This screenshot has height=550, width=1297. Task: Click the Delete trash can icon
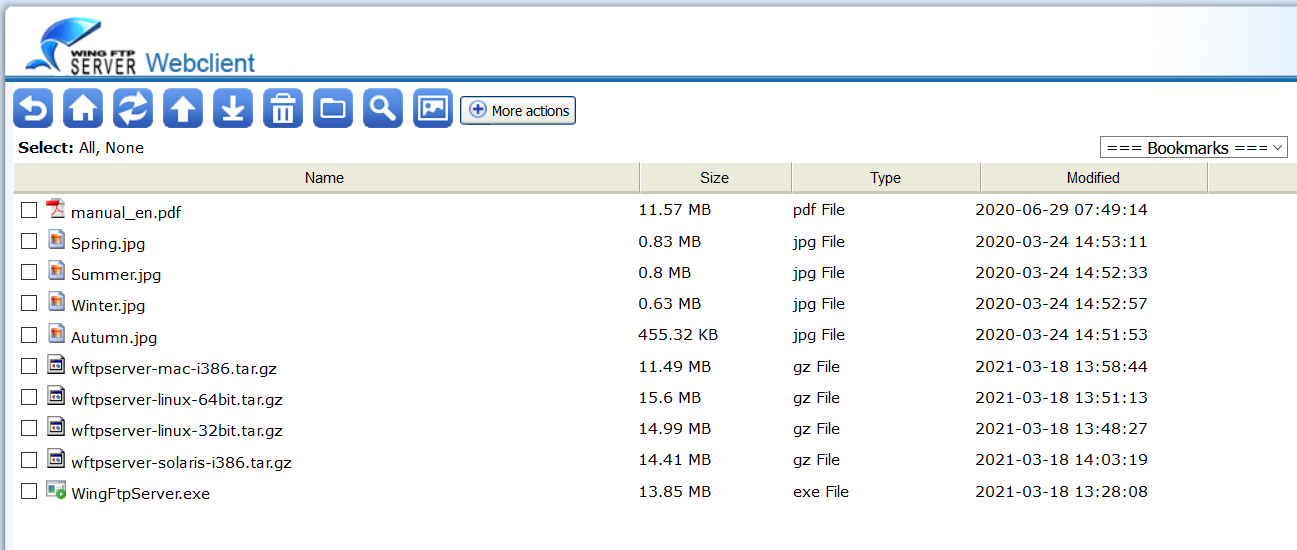[x=283, y=108]
